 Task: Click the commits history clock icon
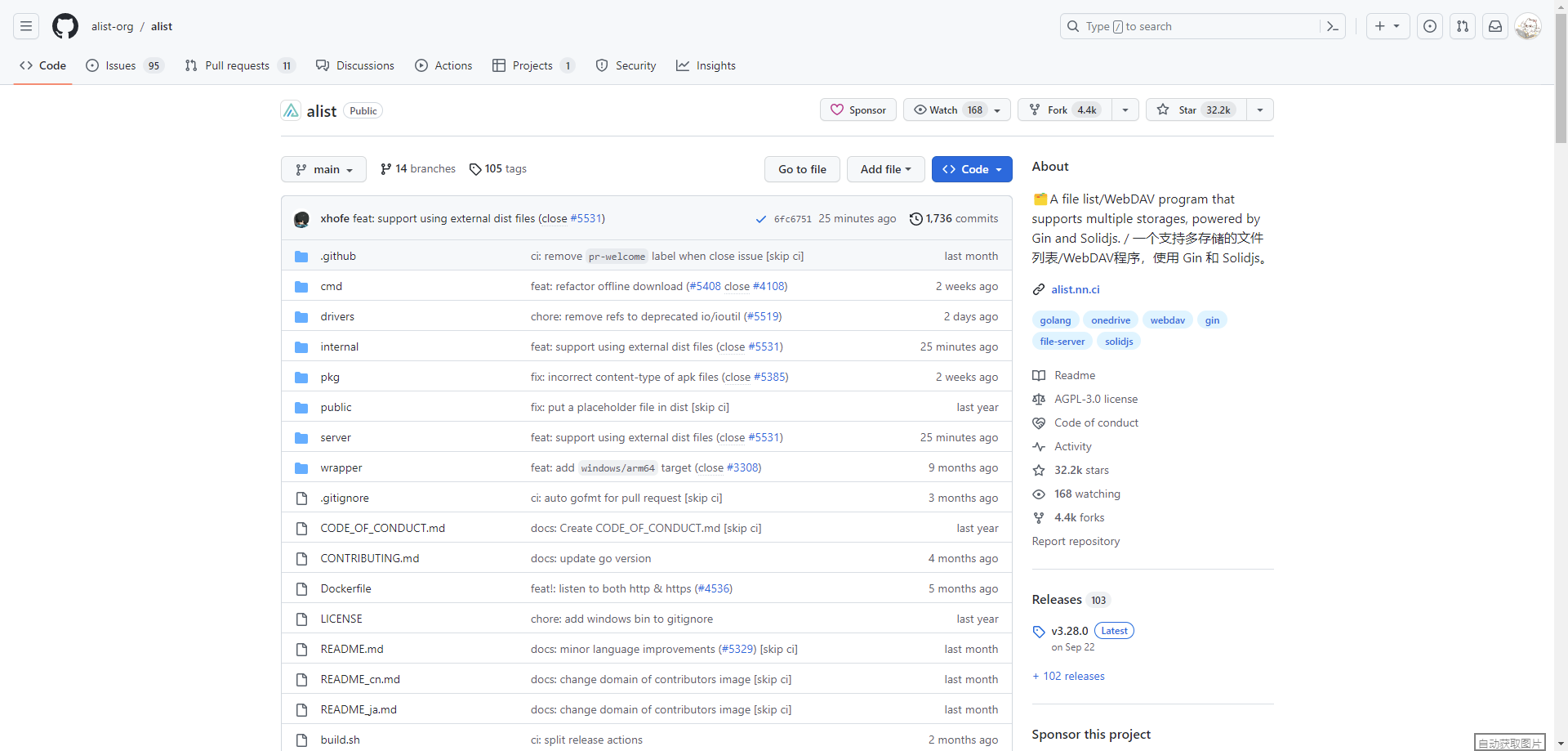coord(916,219)
